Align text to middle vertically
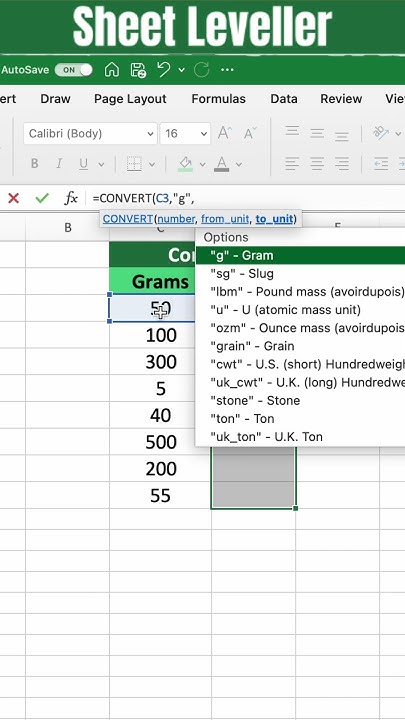The height and width of the screenshot is (720, 405). [317, 134]
